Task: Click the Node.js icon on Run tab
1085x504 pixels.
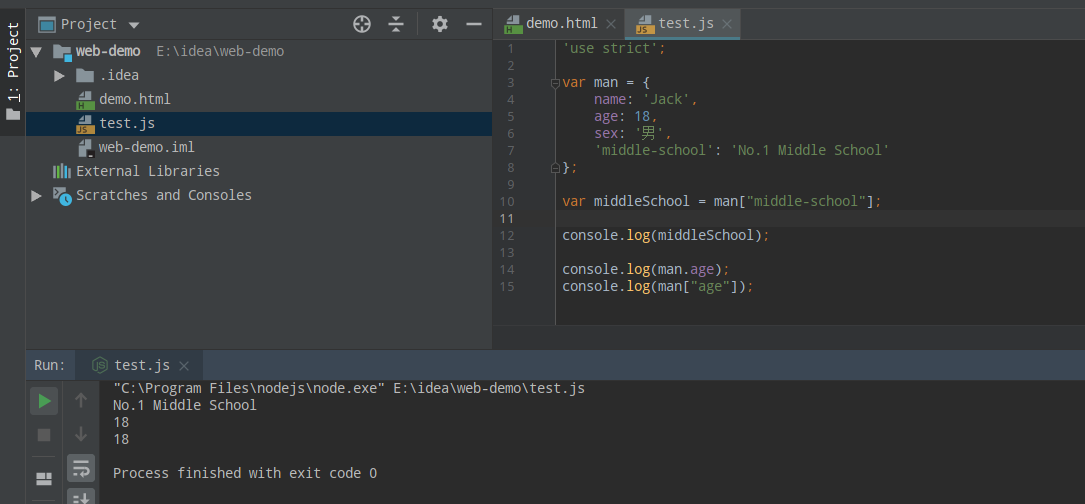Action: point(100,366)
